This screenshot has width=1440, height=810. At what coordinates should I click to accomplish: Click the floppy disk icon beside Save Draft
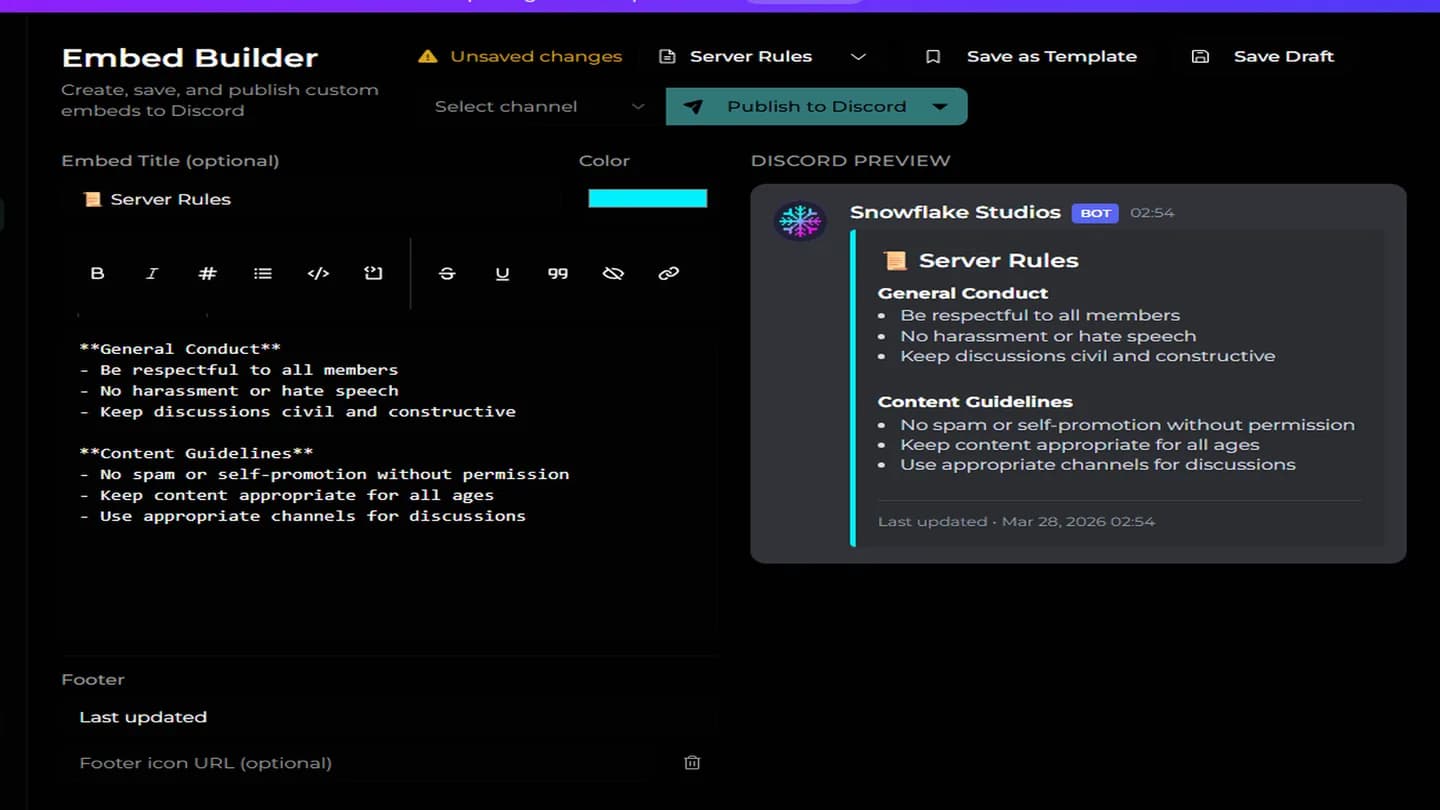1200,56
